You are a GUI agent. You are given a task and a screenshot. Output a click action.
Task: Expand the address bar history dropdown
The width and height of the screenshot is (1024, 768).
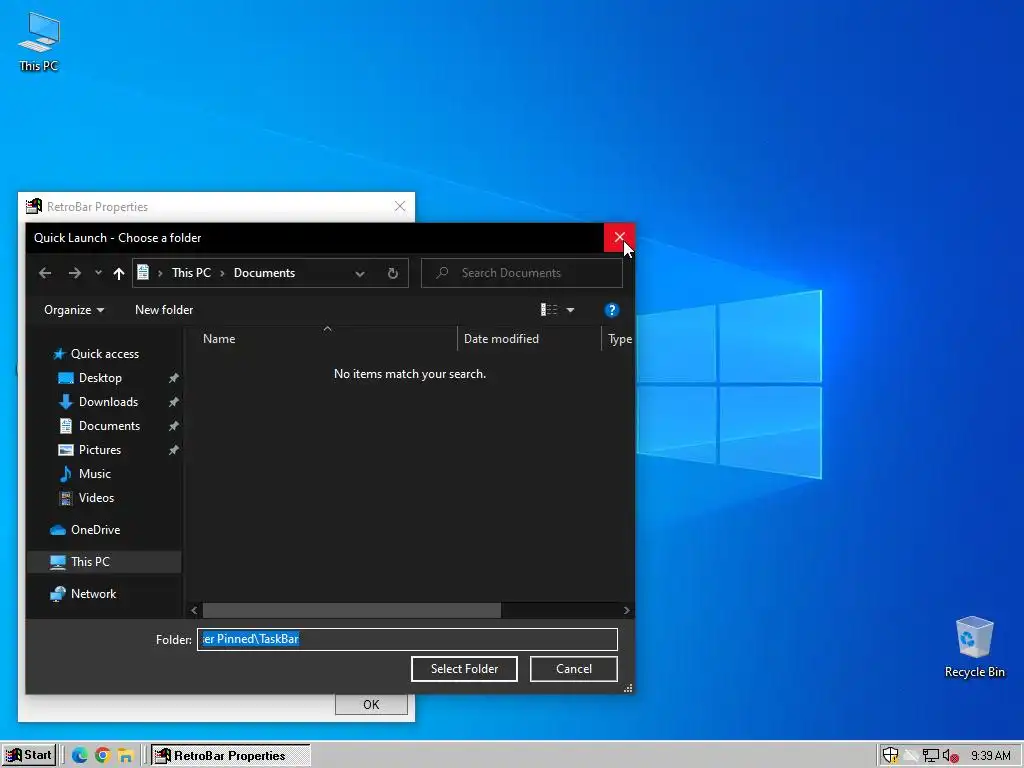[360, 274]
